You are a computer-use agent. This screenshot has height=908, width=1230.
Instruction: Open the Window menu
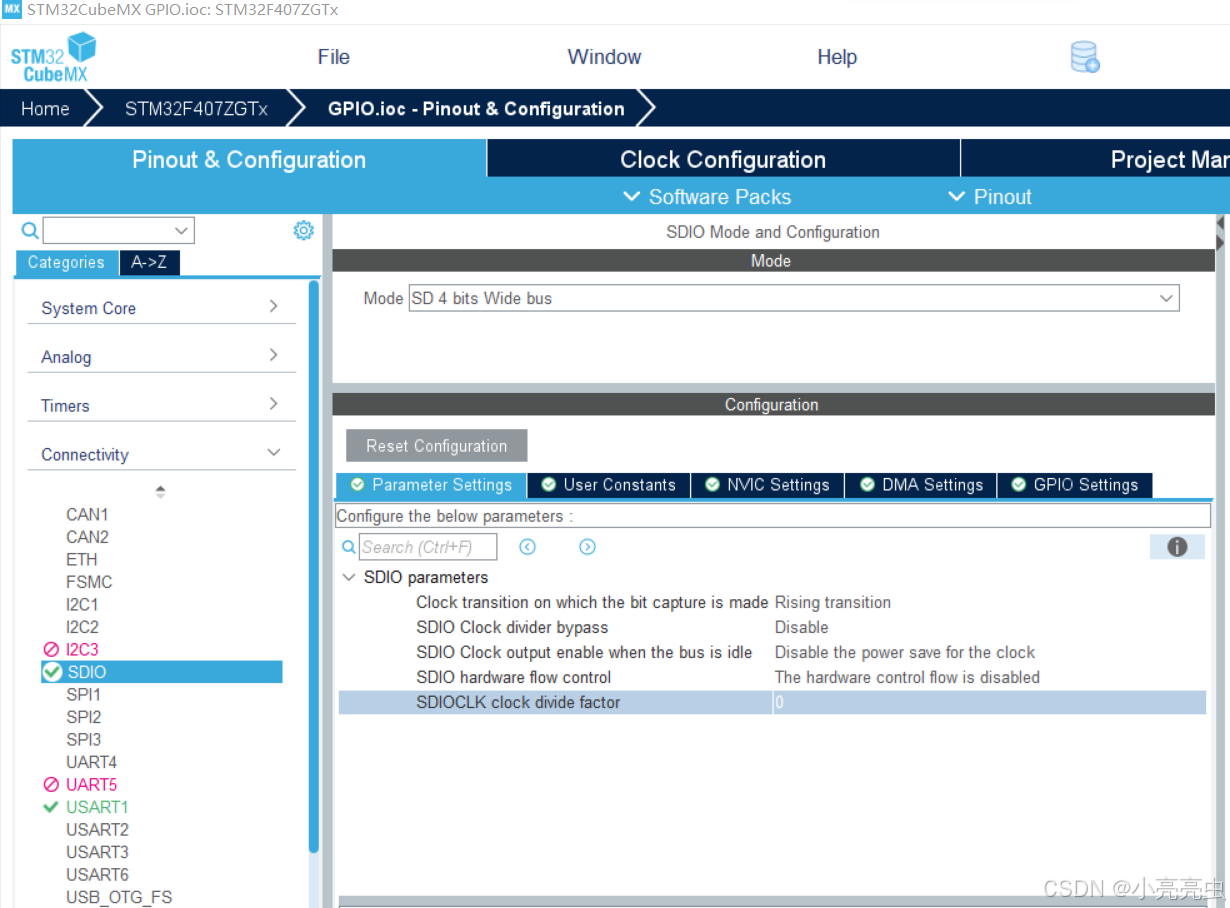(x=604, y=57)
